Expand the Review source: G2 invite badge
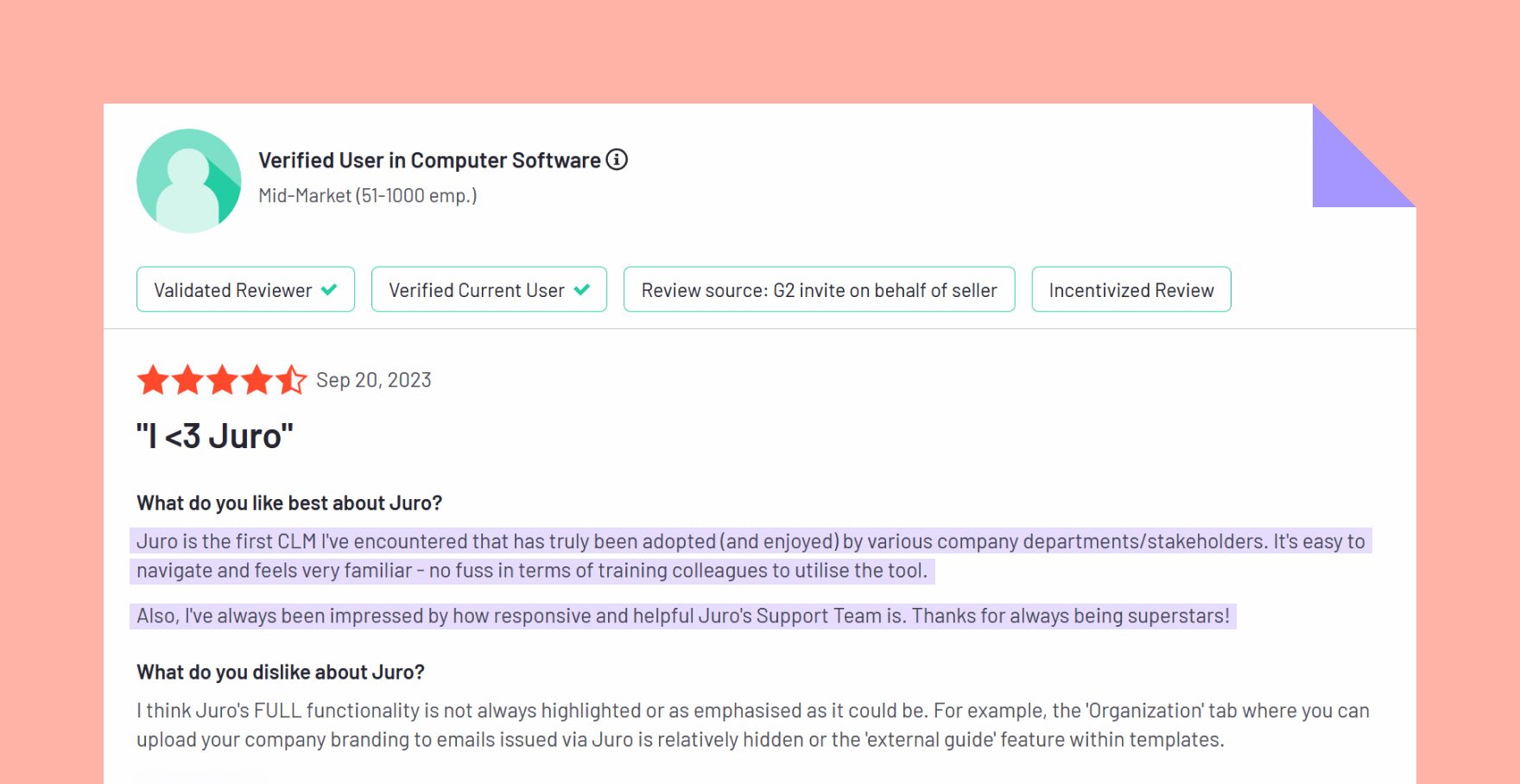This screenshot has width=1520, height=784. click(818, 289)
